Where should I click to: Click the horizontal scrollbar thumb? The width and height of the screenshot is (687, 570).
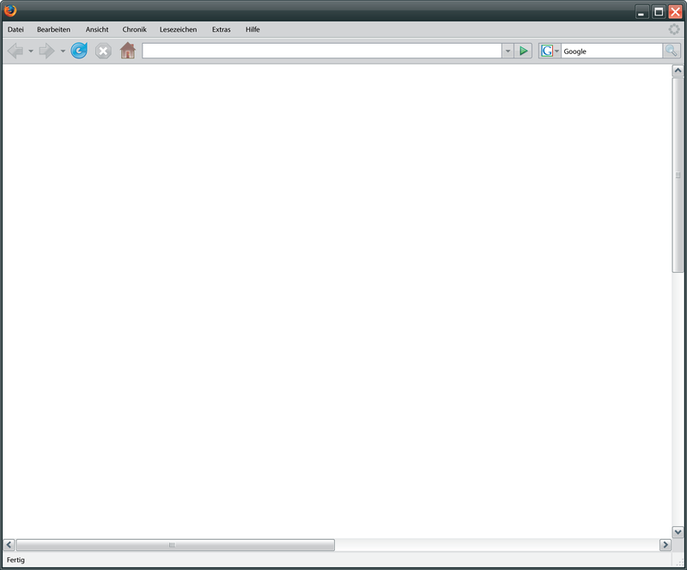coord(175,545)
